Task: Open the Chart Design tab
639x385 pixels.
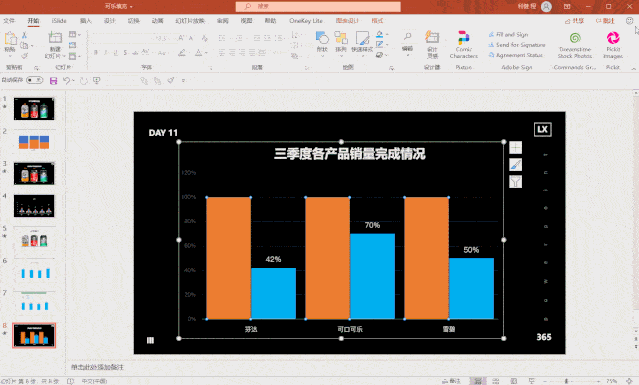Action: point(347,20)
